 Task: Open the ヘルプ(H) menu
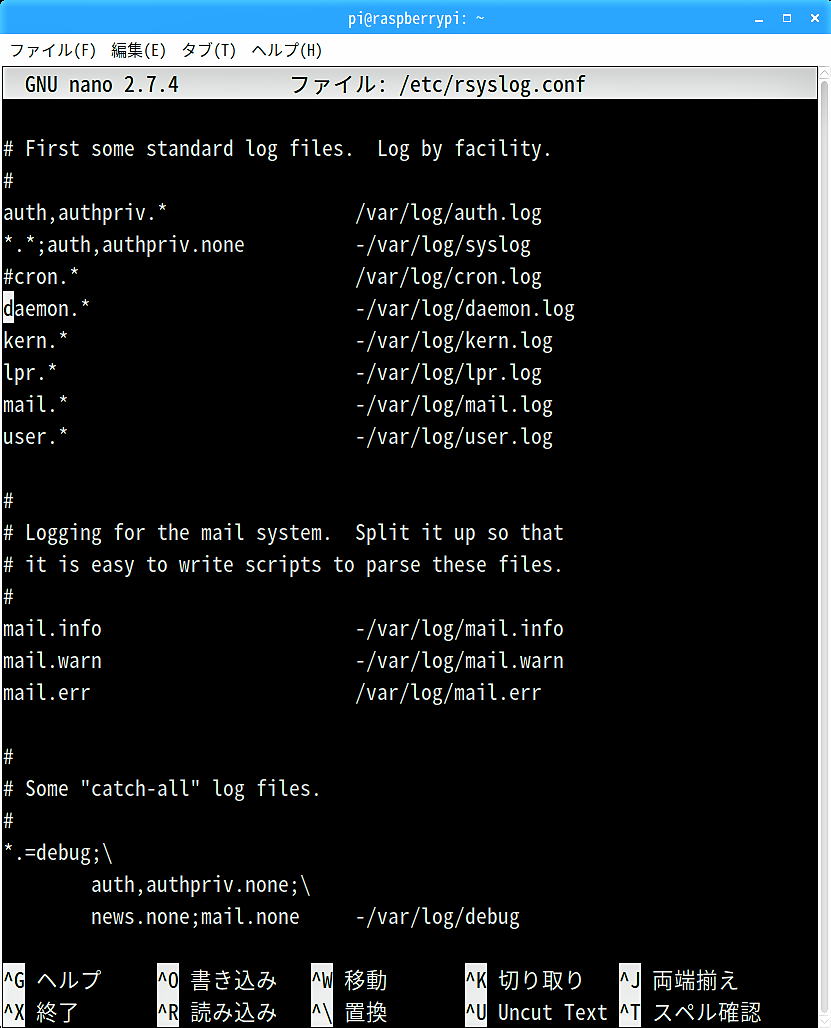(x=286, y=50)
